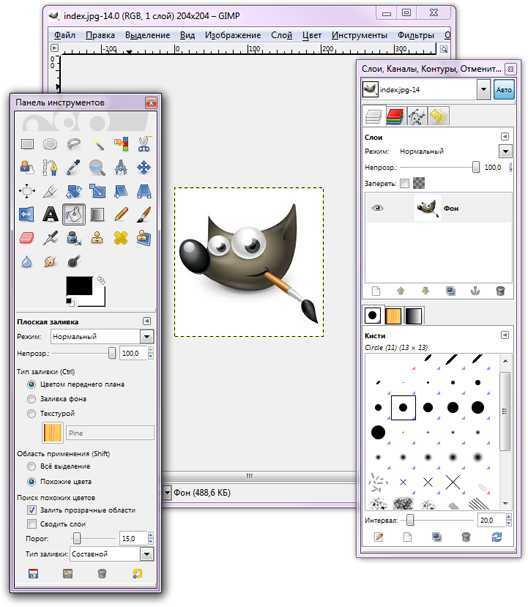Image resolution: width=528 pixels, height=607 pixels.
Task: Select the Eraser tool
Action: [x=27, y=238]
